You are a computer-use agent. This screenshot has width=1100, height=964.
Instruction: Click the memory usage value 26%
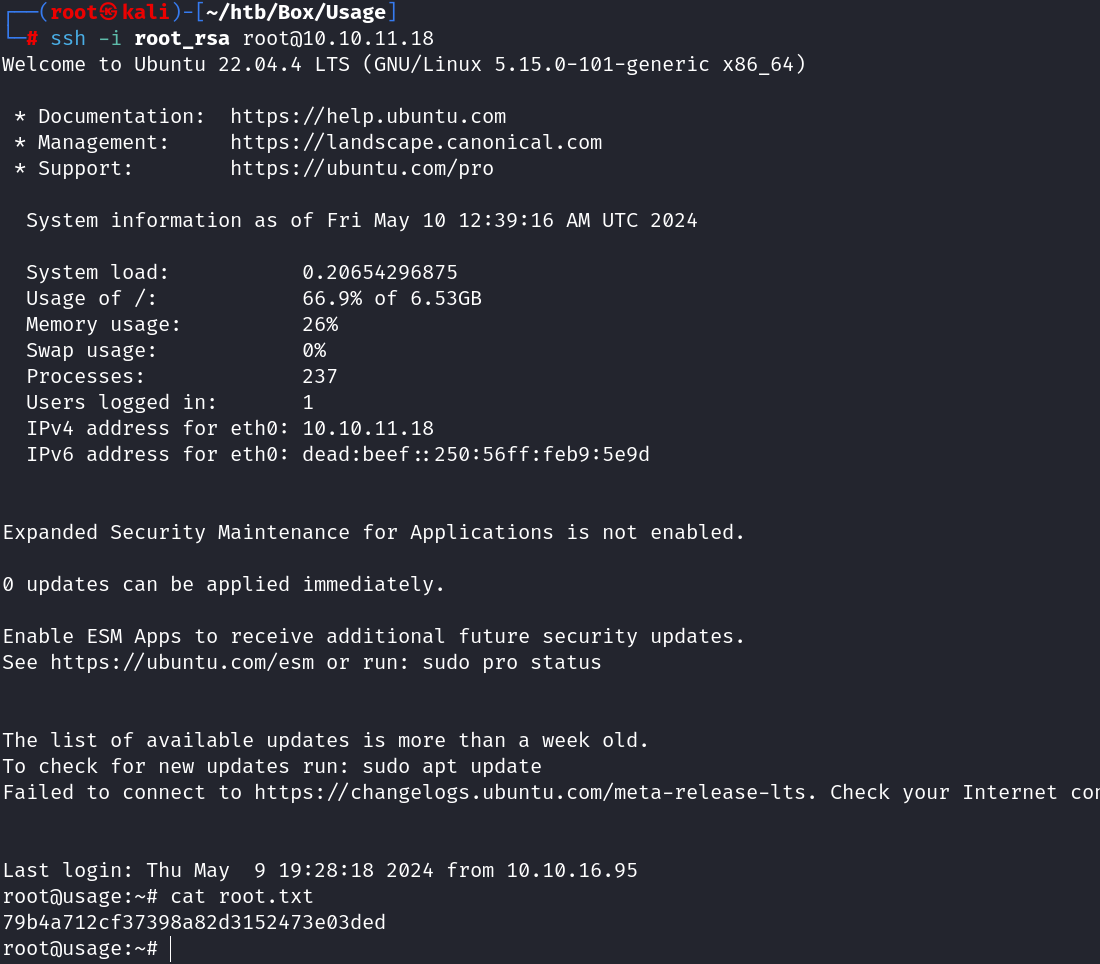pyautogui.click(x=320, y=324)
